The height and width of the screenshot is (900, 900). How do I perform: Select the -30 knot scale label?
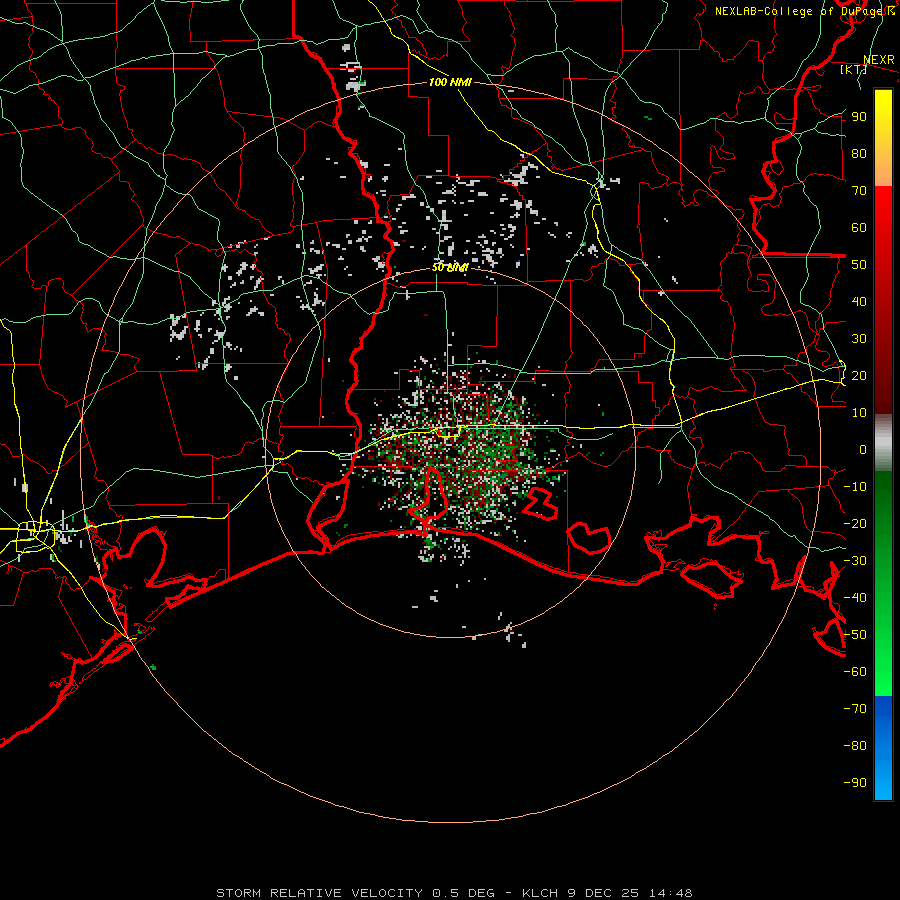click(855, 561)
